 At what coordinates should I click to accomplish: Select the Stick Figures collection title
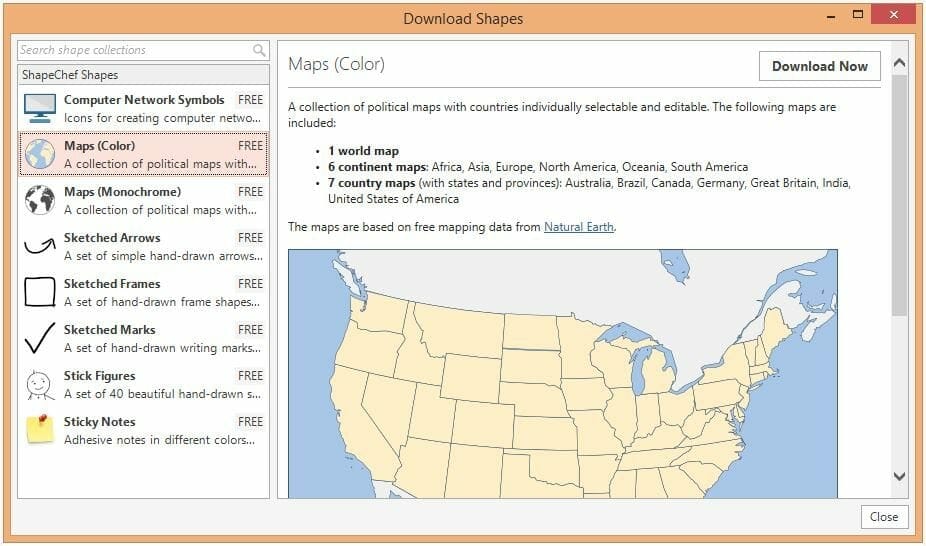[100, 376]
